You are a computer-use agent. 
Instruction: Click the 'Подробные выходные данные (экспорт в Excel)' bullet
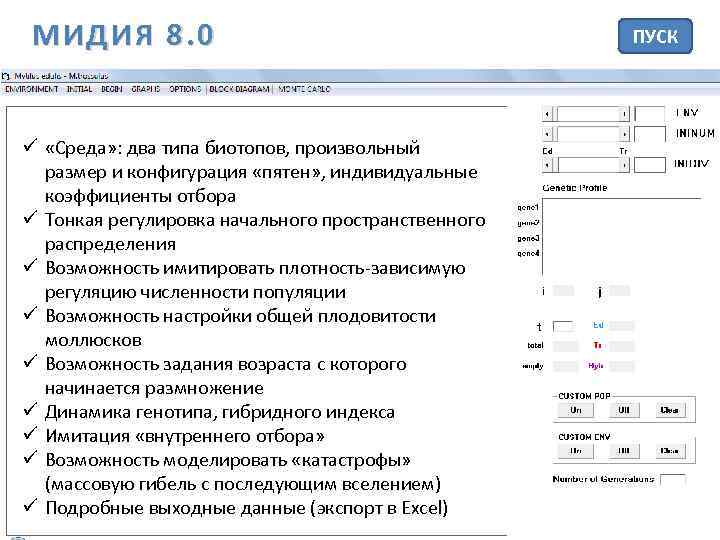tap(247, 508)
